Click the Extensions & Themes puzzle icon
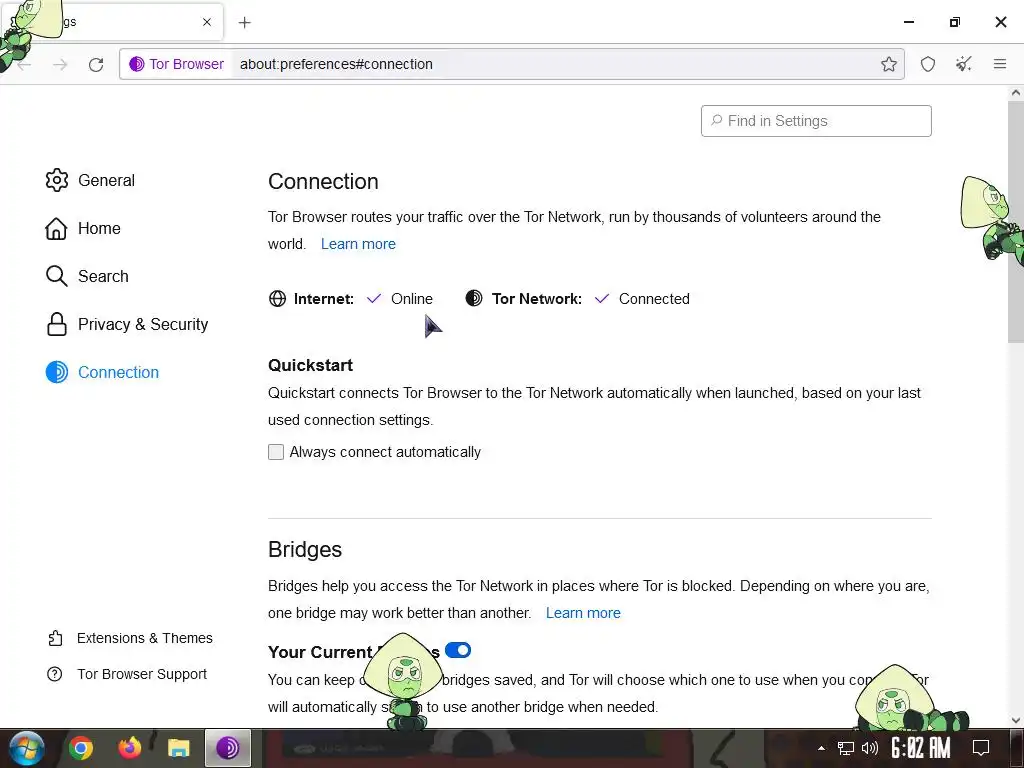1024x768 pixels. point(56,638)
